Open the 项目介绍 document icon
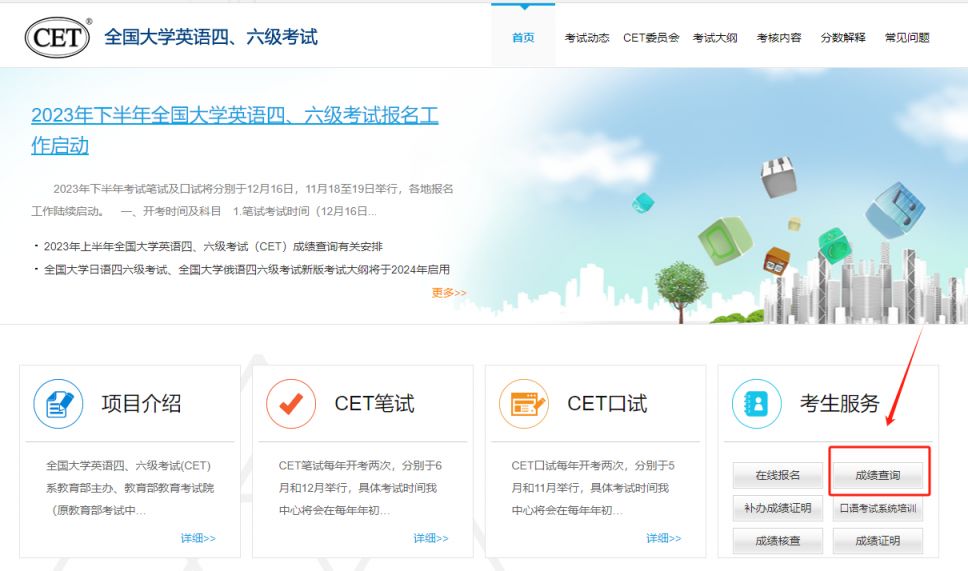The image size is (968, 571). (x=58, y=404)
